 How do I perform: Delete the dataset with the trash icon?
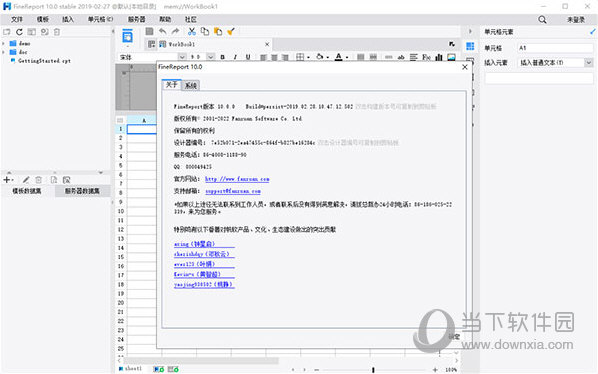coord(39,180)
